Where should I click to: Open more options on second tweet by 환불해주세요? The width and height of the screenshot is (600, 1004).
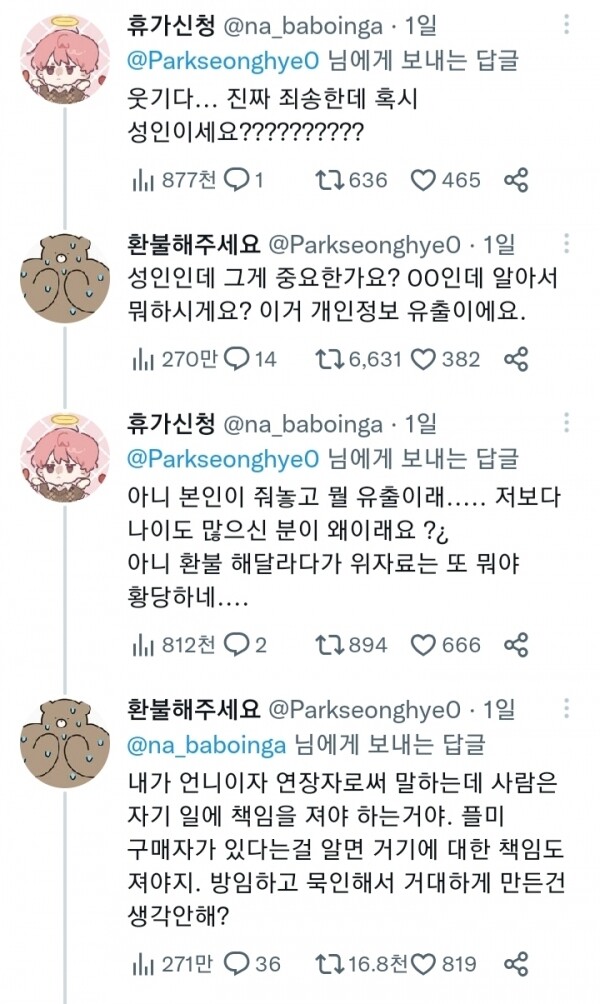click(x=567, y=242)
